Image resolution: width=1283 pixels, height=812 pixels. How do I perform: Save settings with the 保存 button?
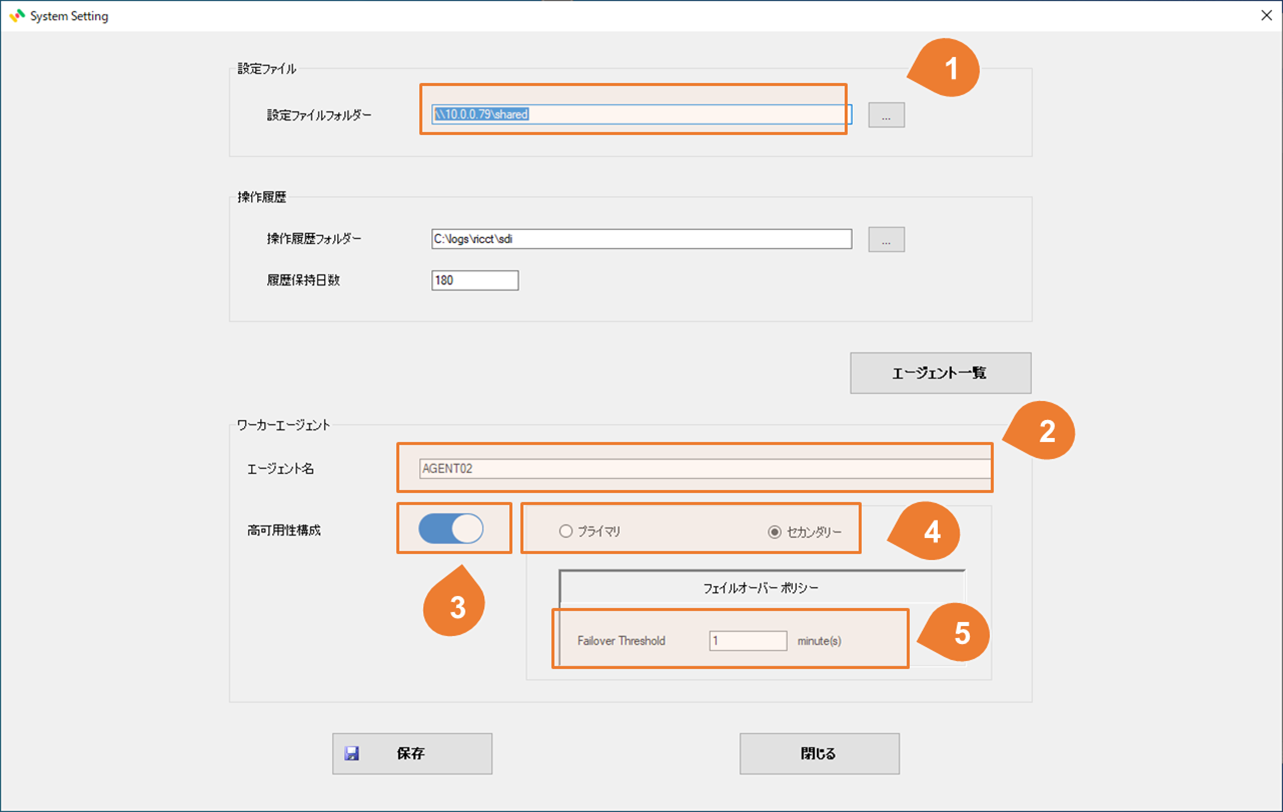coord(412,754)
